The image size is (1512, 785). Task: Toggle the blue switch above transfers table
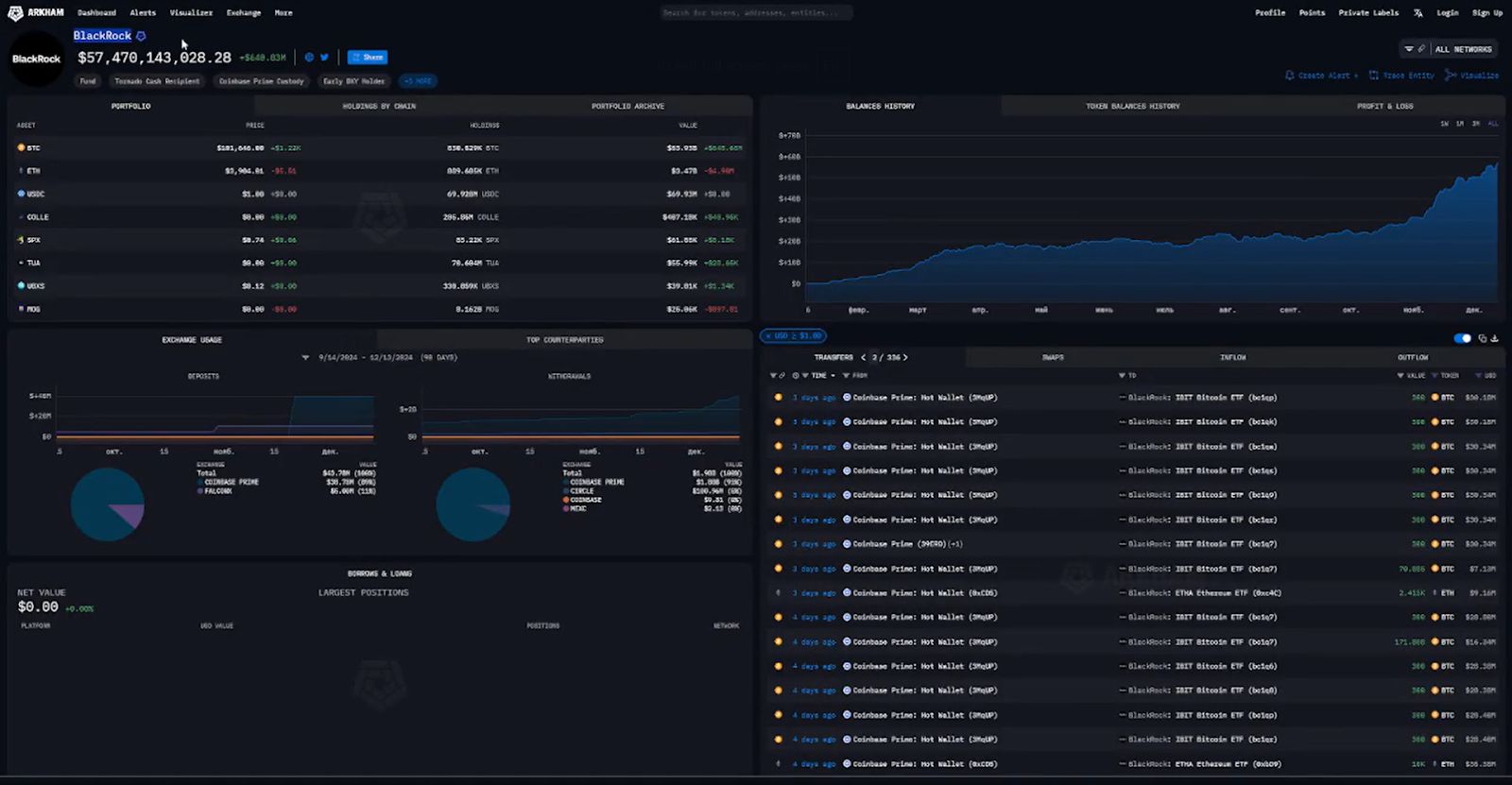1462,338
